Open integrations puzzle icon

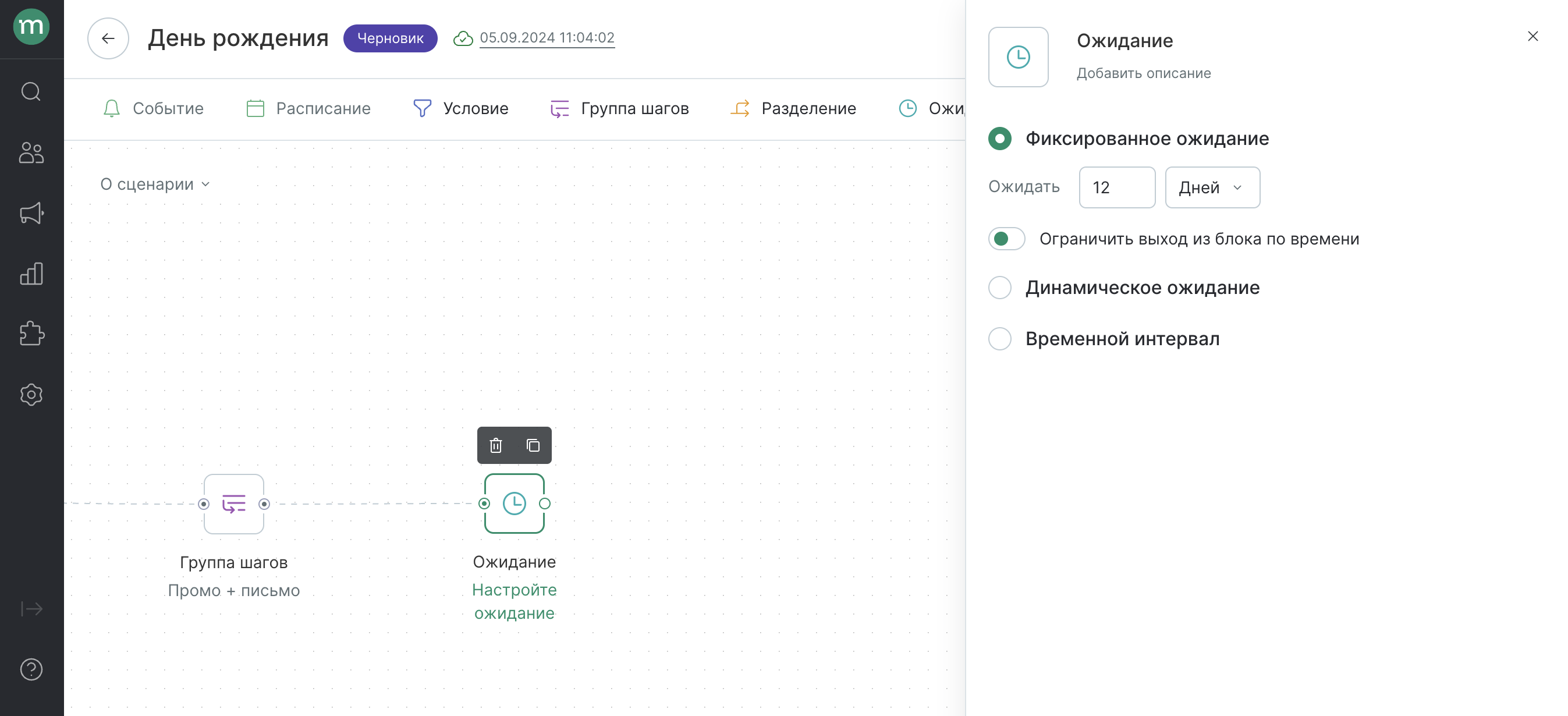[31, 334]
